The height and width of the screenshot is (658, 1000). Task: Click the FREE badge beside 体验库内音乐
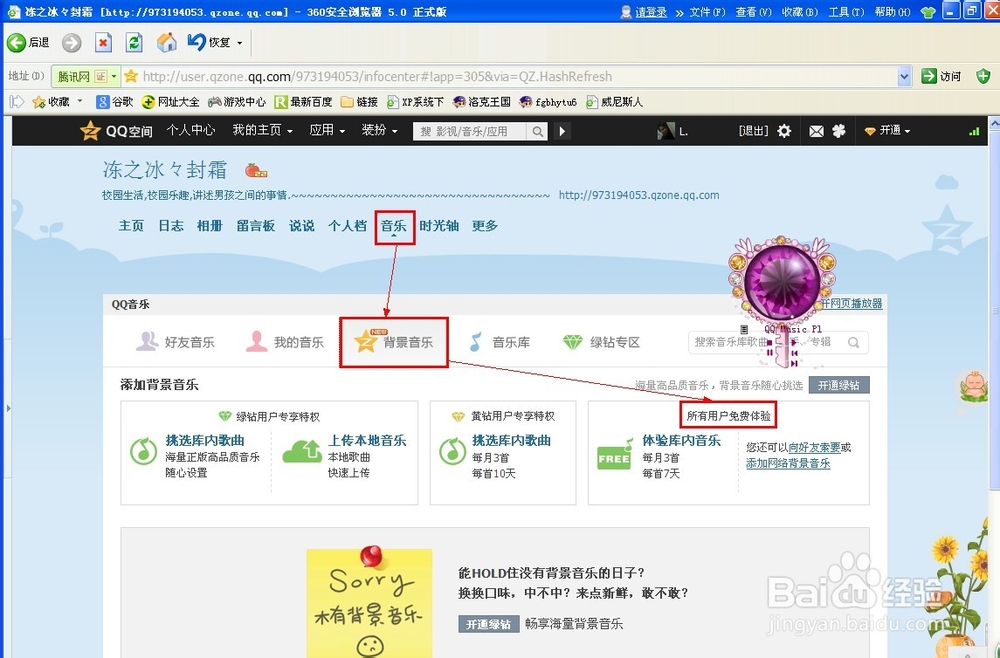[613, 456]
